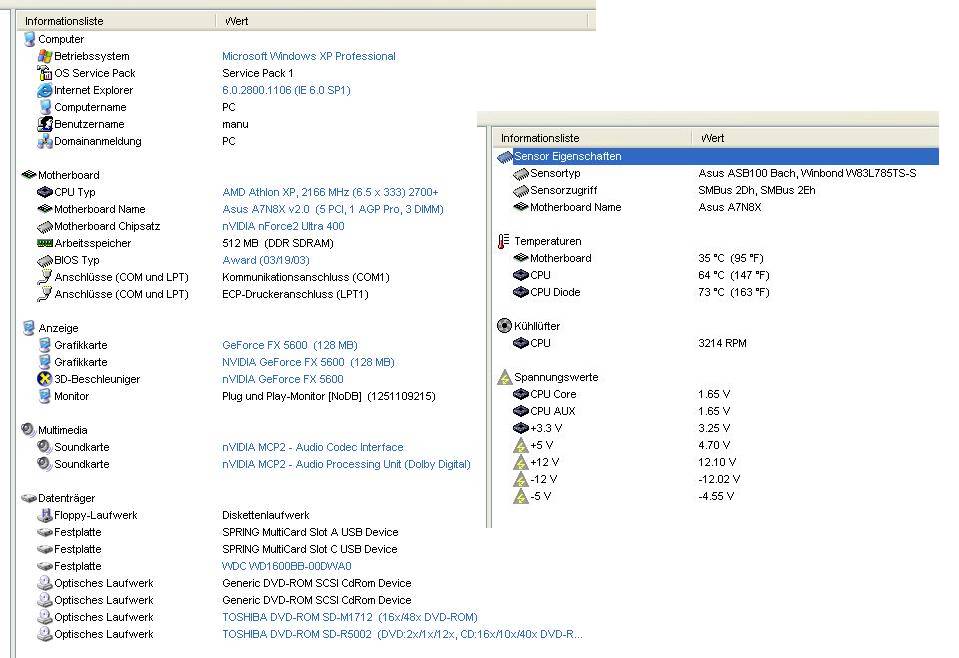Click the CPU Typ chip icon
959x658 pixels.
[x=45, y=192]
